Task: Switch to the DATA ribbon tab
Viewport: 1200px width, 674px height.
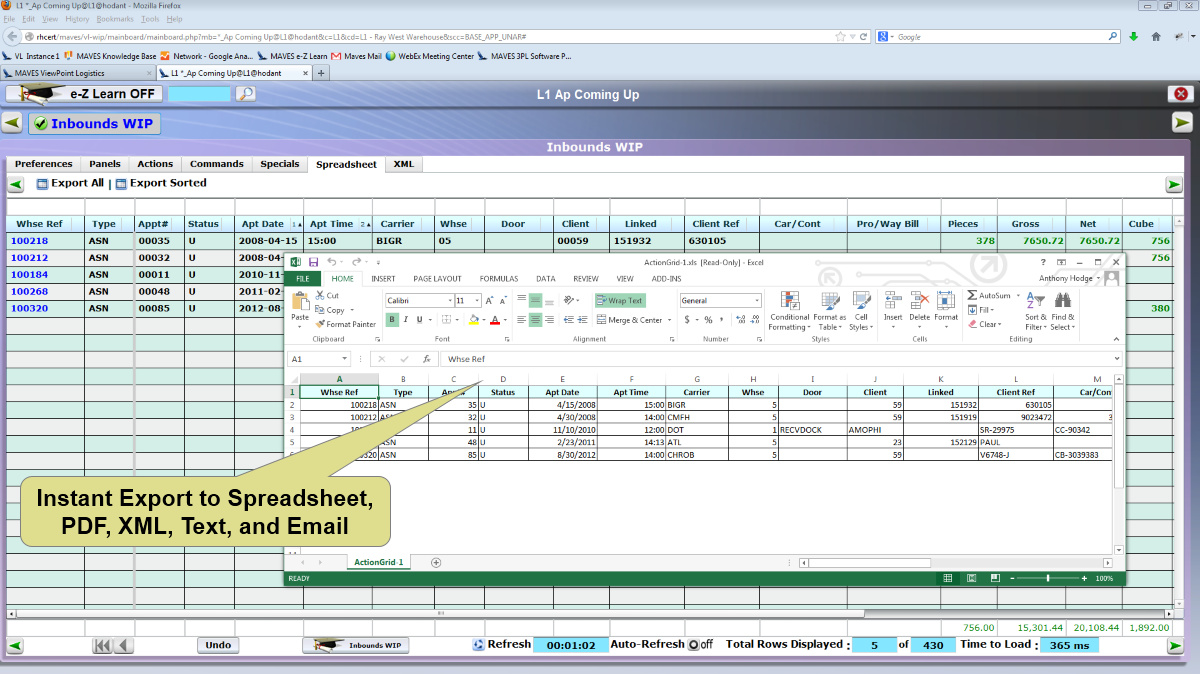Action: (546, 279)
